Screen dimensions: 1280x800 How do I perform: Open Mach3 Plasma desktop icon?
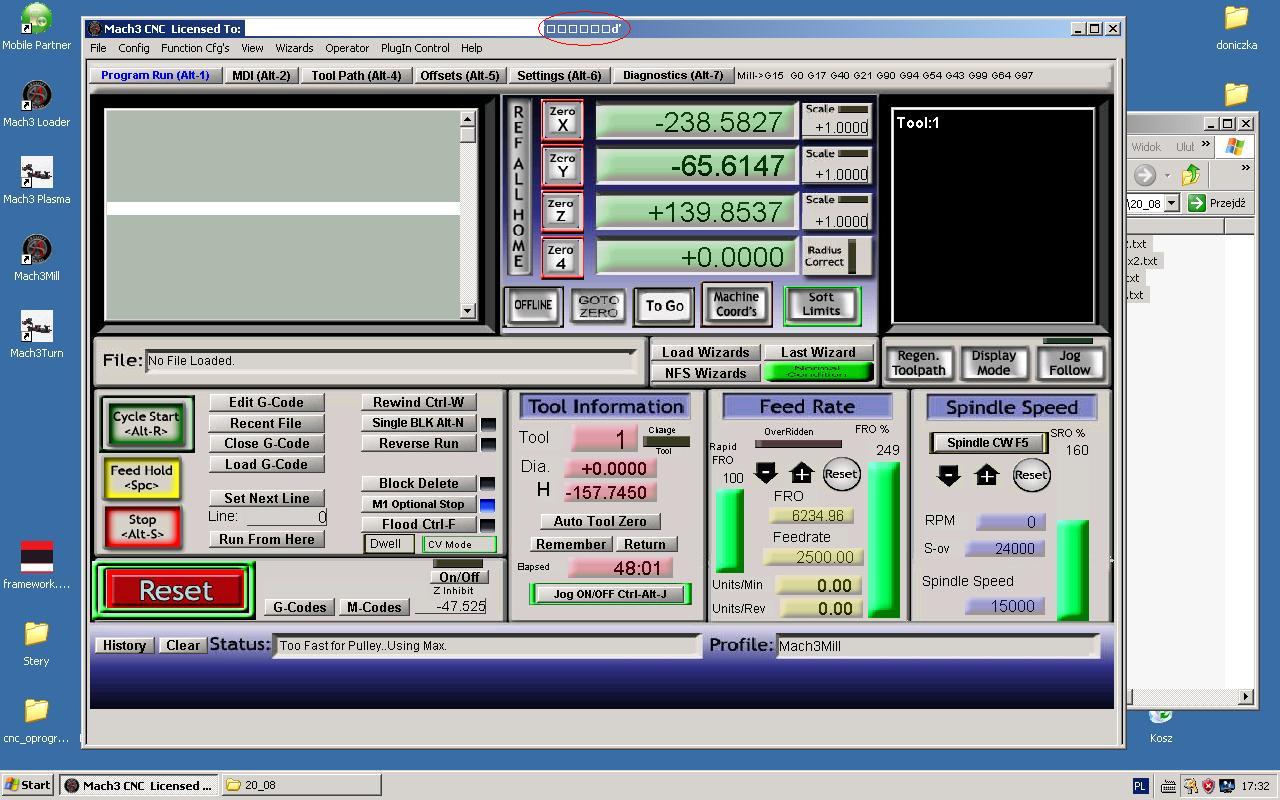[x=36, y=180]
